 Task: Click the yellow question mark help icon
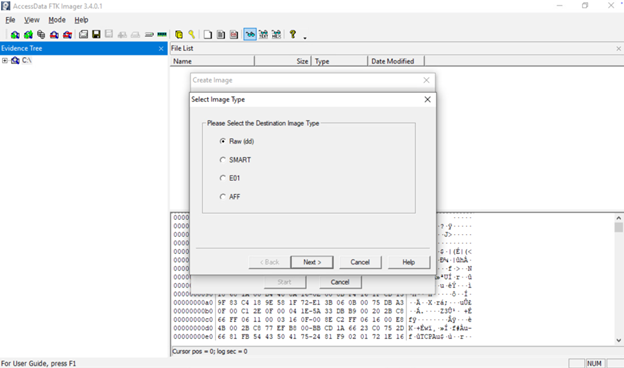tap(293, 34)
